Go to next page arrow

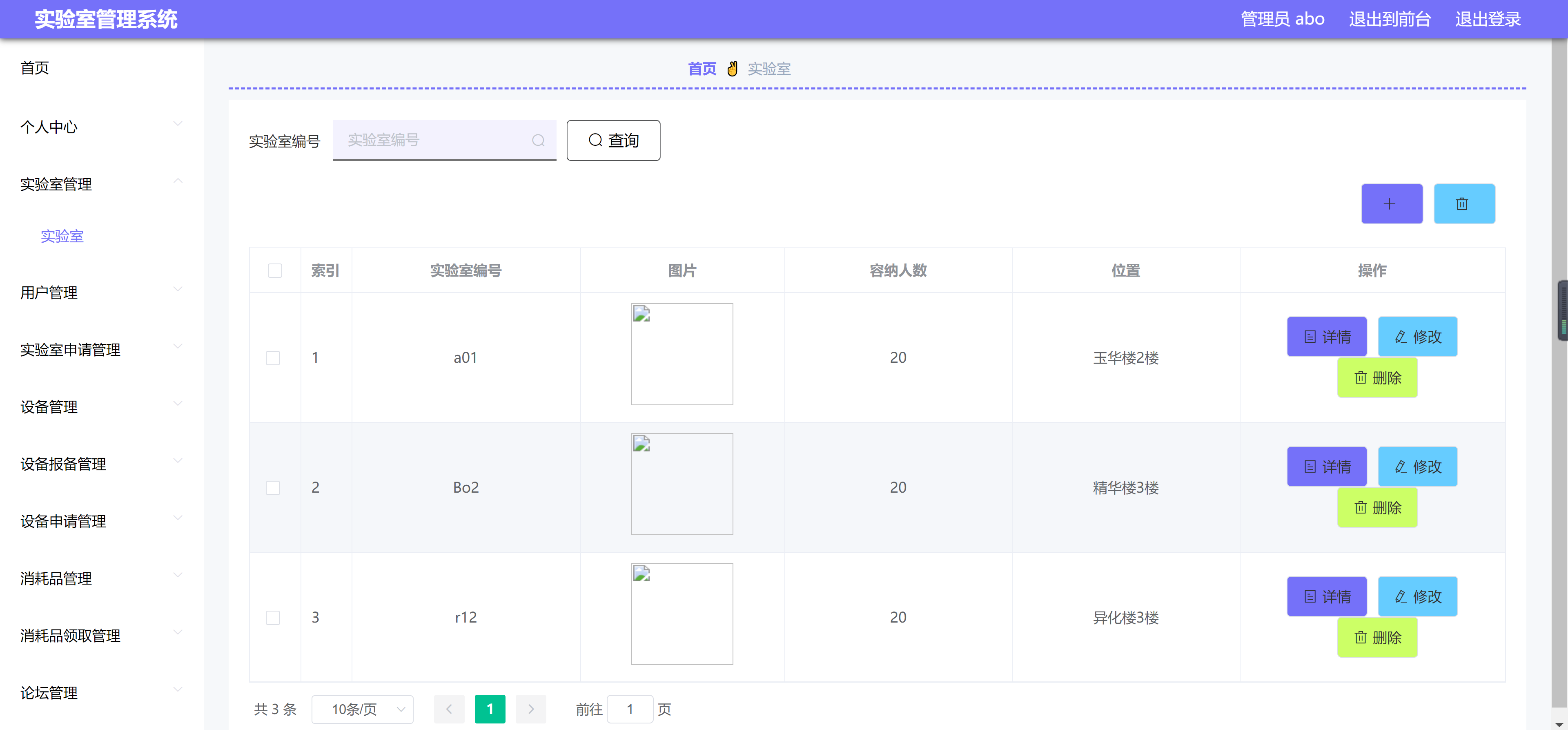click(x=530, y=709)
